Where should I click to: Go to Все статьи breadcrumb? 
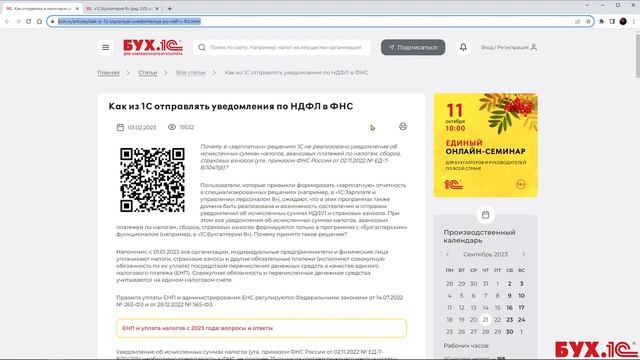191,72
